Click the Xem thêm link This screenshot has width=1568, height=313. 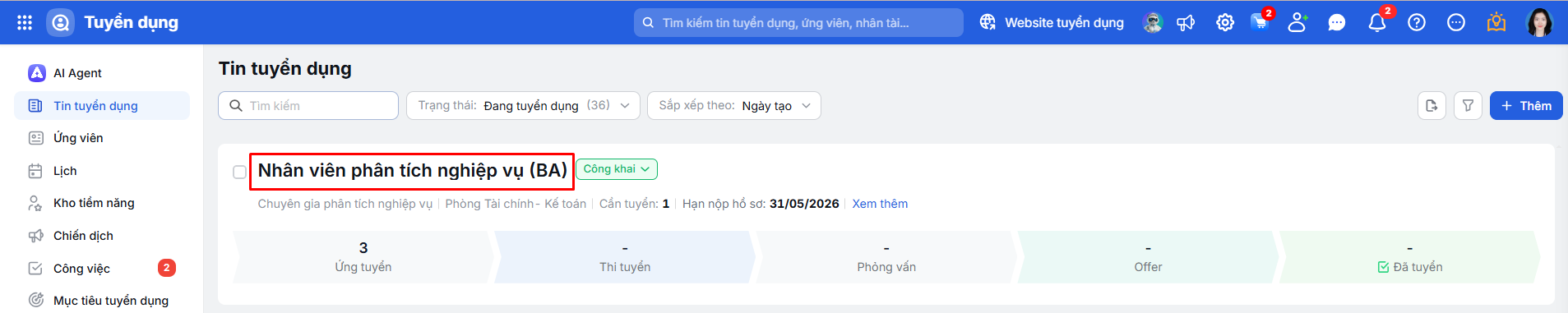[x=880, y=204]
